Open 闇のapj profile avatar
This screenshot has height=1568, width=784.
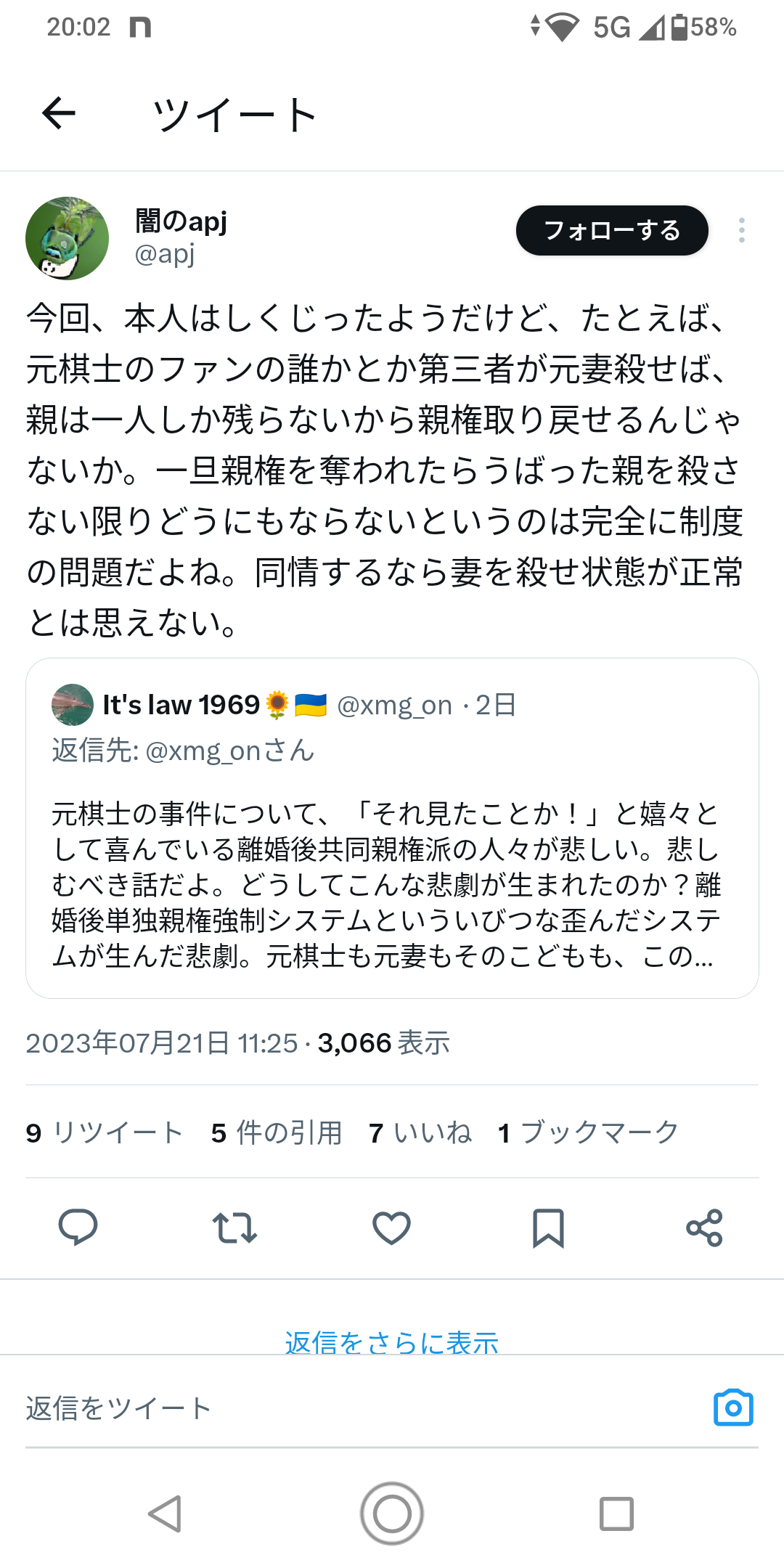click(67, 238)
